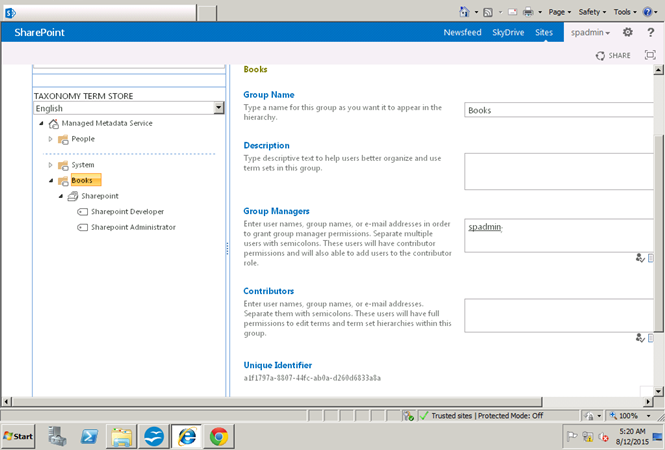Open the spadmin user menu

(x=590, y=32)
